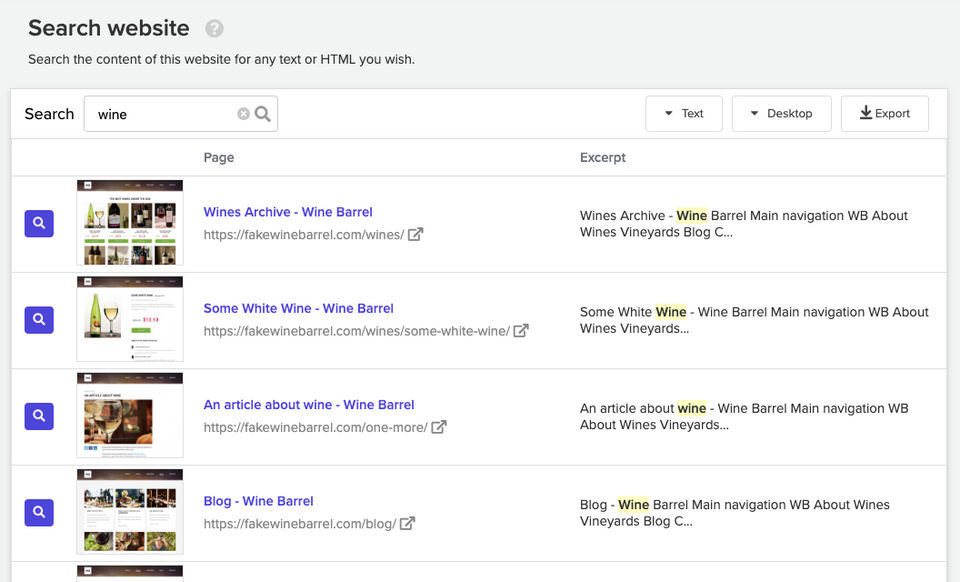This screenshot has width=960, height=582.
Task: Open the Blog - Wine Barrel link
Action: pos(258,501)
